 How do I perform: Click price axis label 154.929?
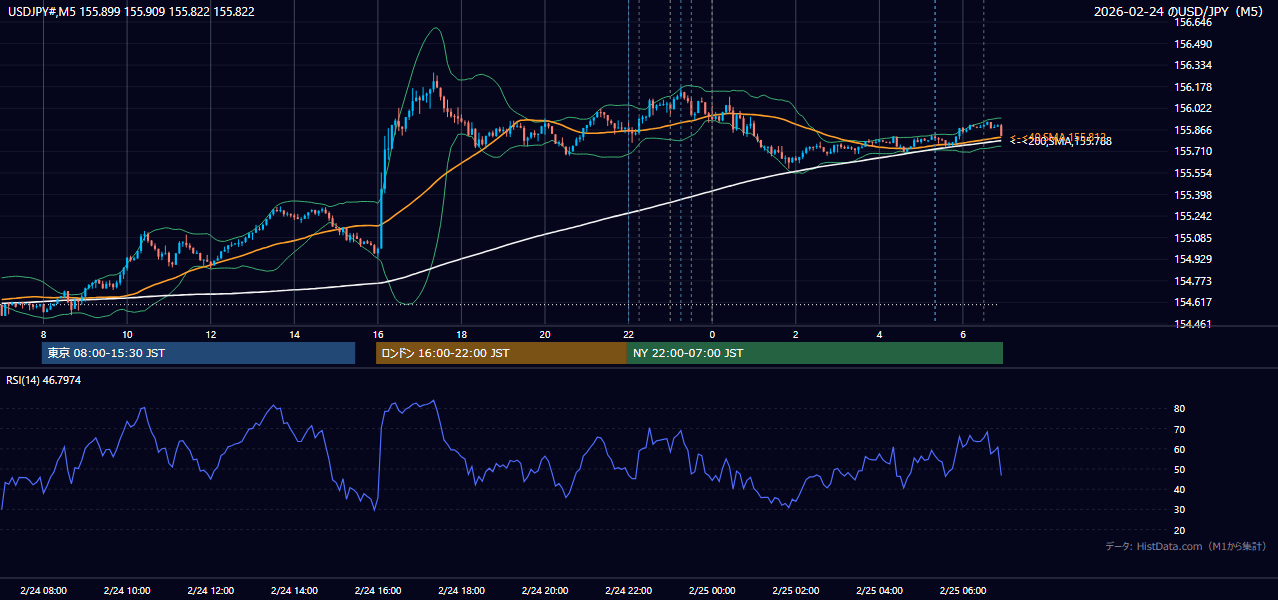click(x=1194, y=259)
